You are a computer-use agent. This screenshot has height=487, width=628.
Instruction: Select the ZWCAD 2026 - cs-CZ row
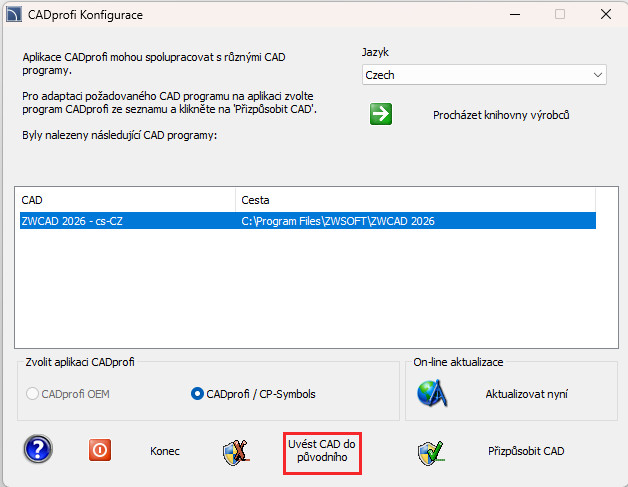point(308,221)
